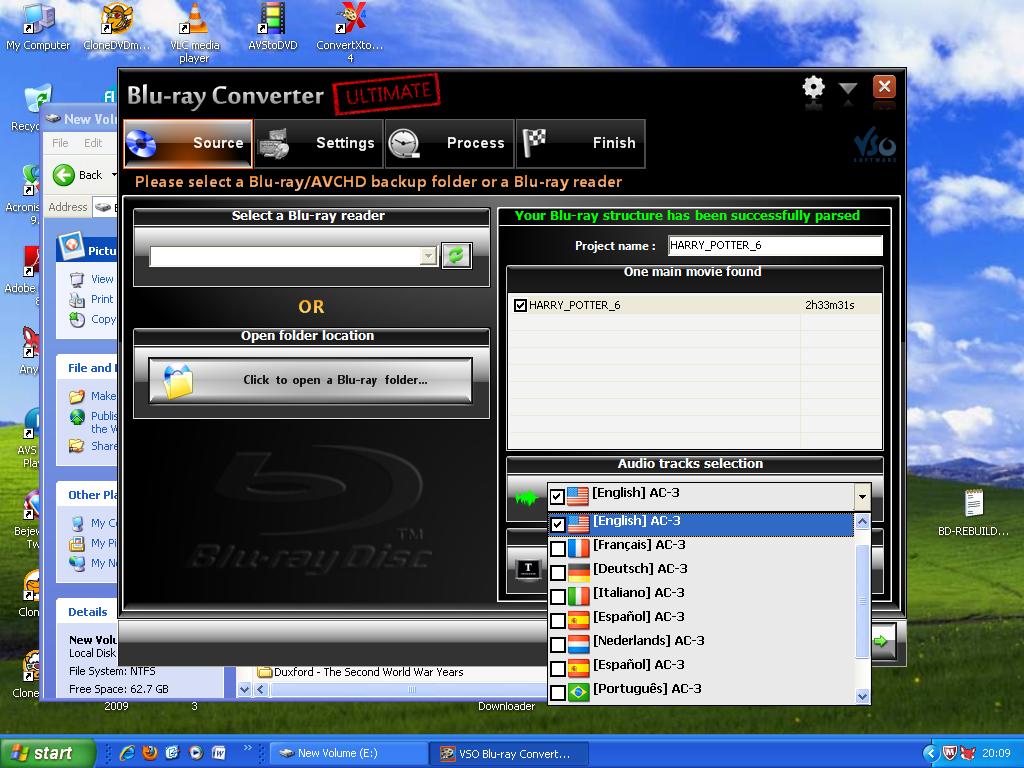Launch VLC media player shortcut
This screenshot has height=768, width=1024.
[195, 33]
